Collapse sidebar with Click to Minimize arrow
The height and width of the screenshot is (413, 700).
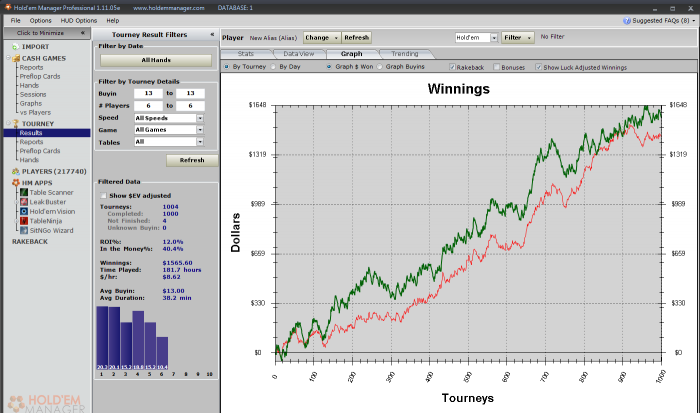pos(83,33)
